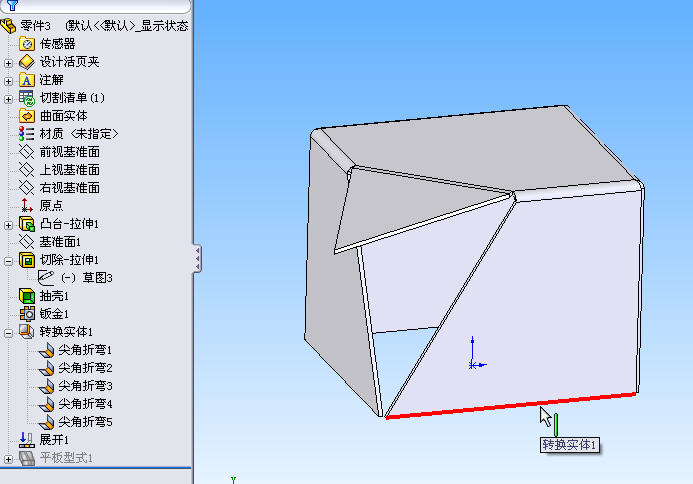Expand the 平板型式1 node
The height and width of the screenshot is (484, 693).
point(8,460)
